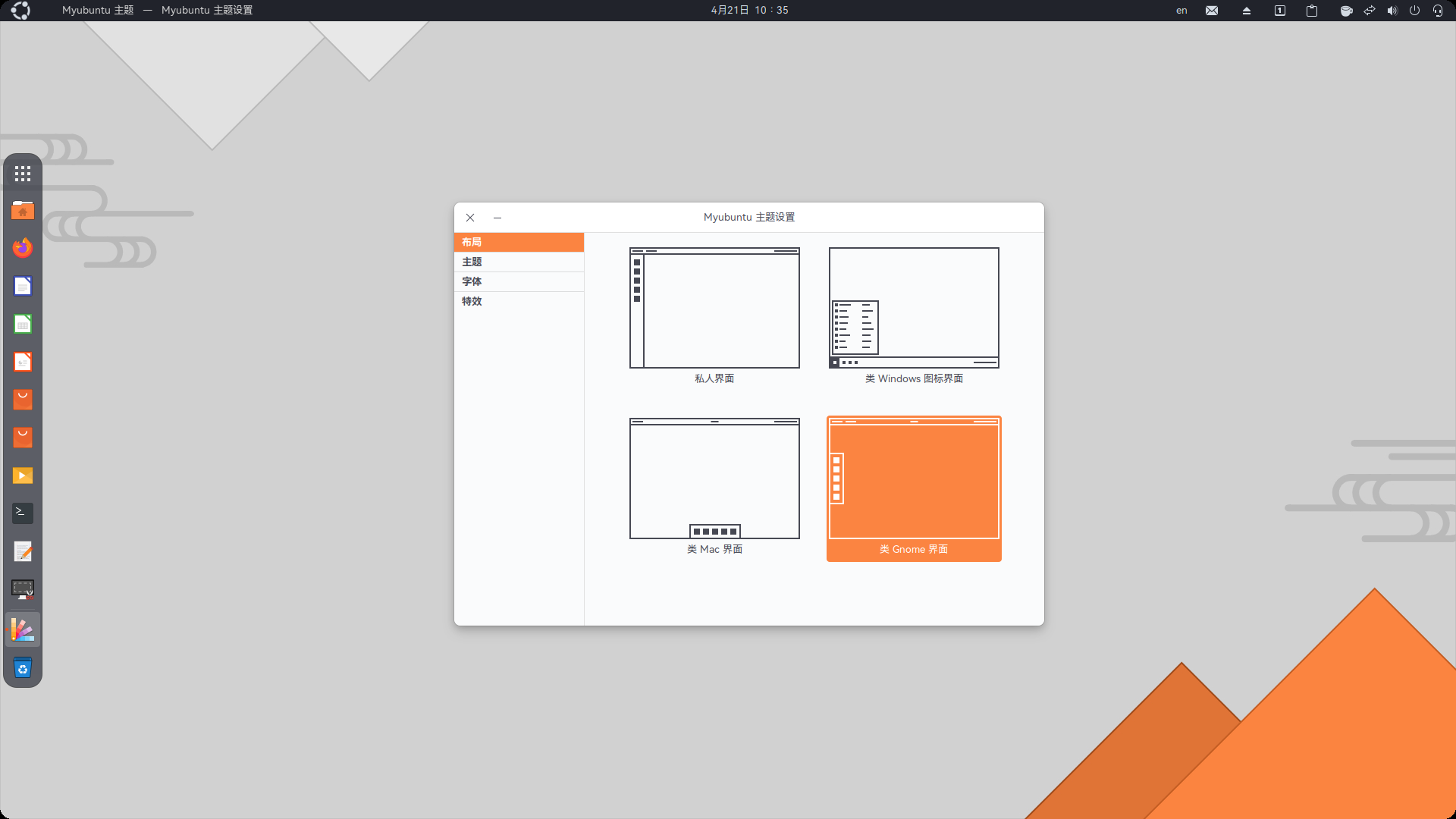Open the Myubuntu 主题 app menu

tap(98, 11)
